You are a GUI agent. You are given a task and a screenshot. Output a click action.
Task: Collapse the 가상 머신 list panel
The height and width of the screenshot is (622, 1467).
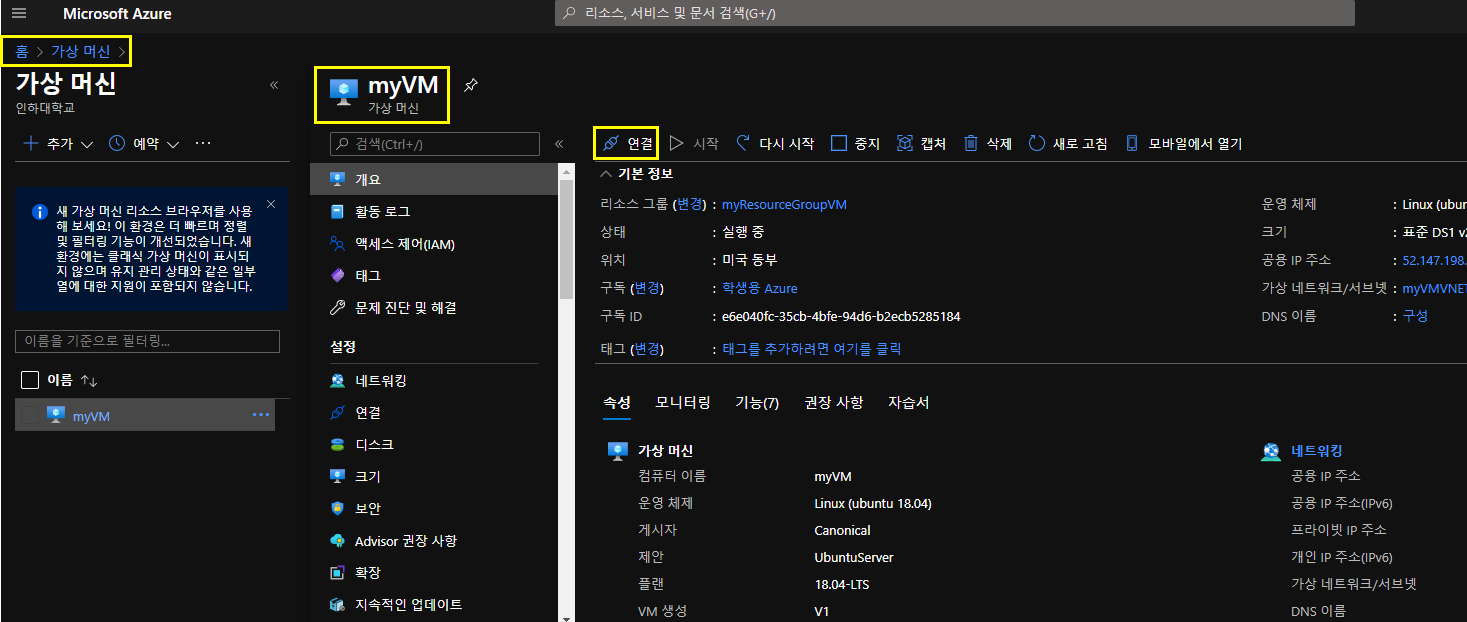(x=274, y=85)
